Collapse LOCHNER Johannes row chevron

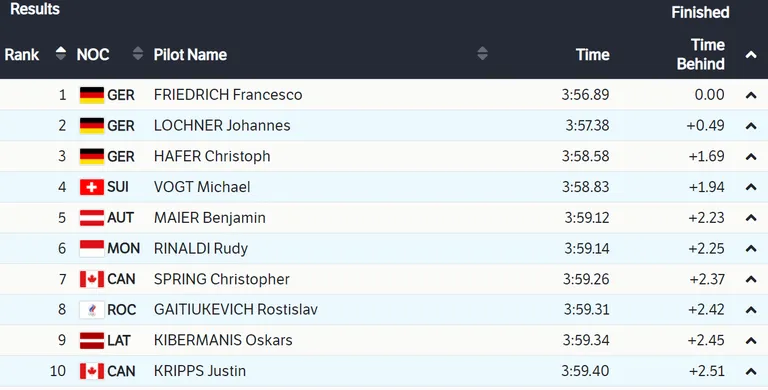(751, 126)
